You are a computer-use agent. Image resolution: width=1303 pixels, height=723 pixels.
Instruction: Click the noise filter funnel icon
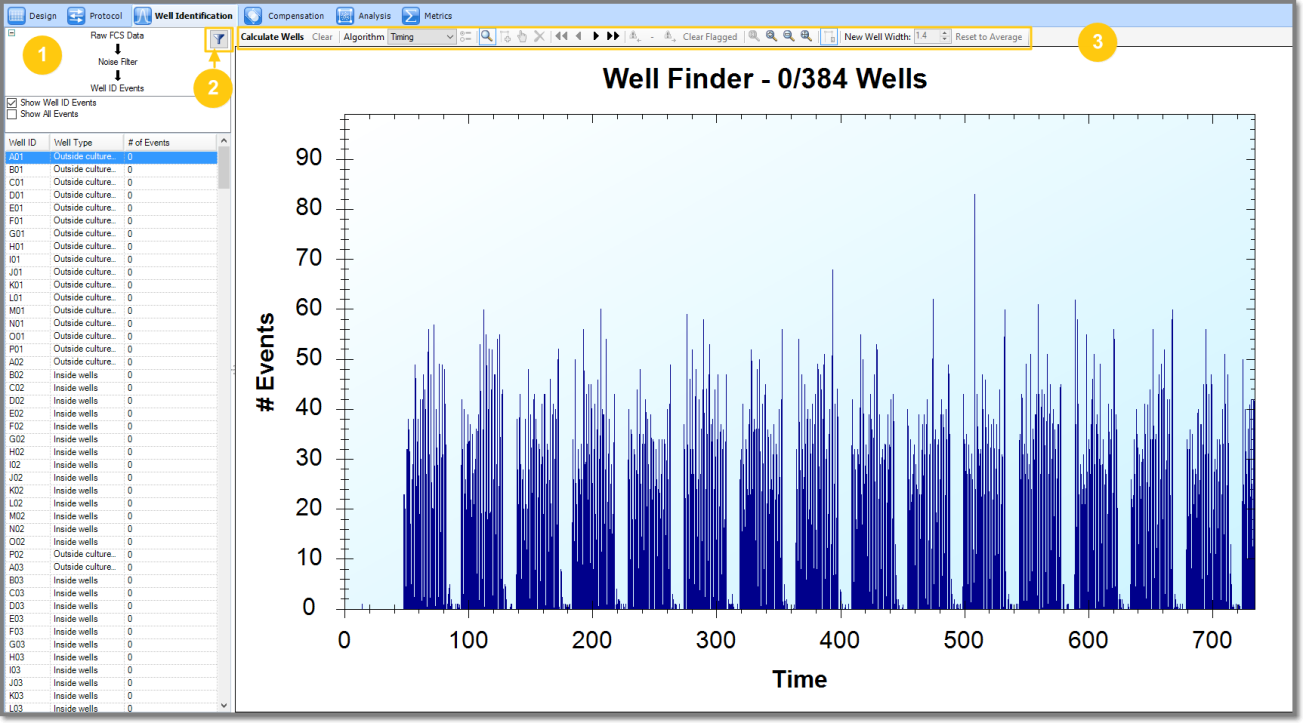point(218,38)
